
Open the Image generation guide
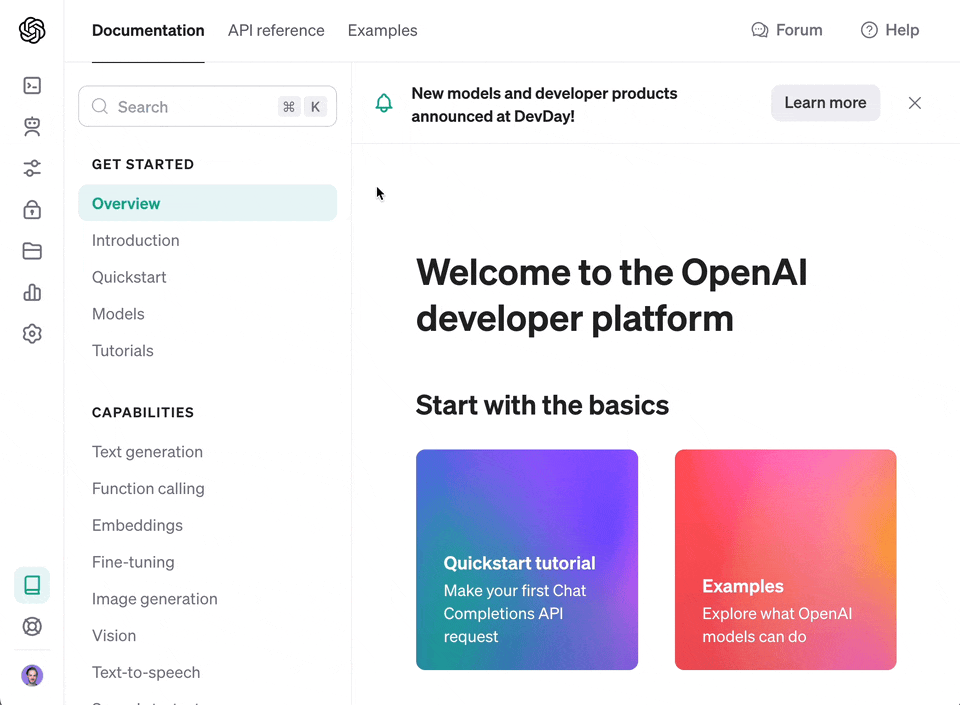[155, 599]
